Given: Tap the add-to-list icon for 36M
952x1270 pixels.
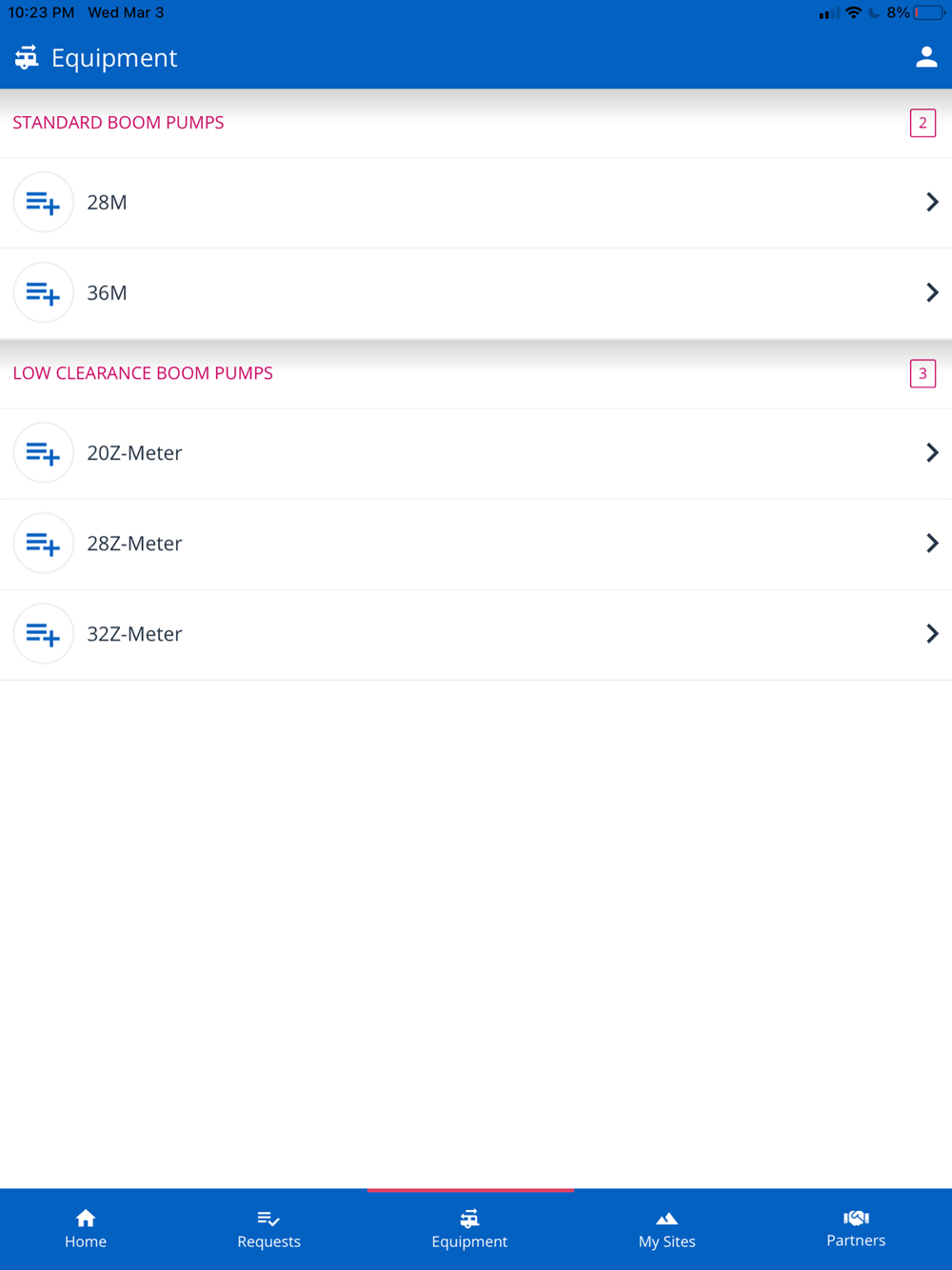Looking at the screenshot, I should tap(43, 292).
